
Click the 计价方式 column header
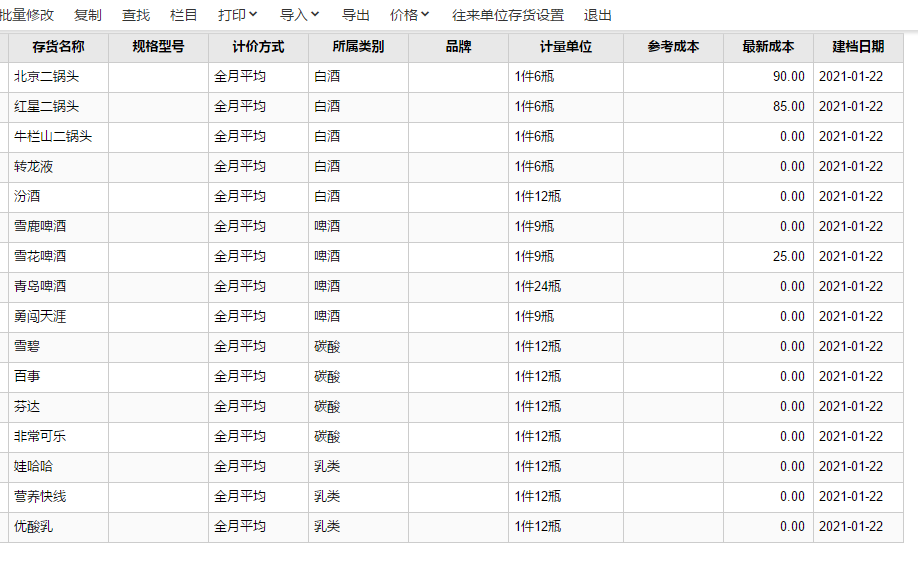[x=258, y=47]
